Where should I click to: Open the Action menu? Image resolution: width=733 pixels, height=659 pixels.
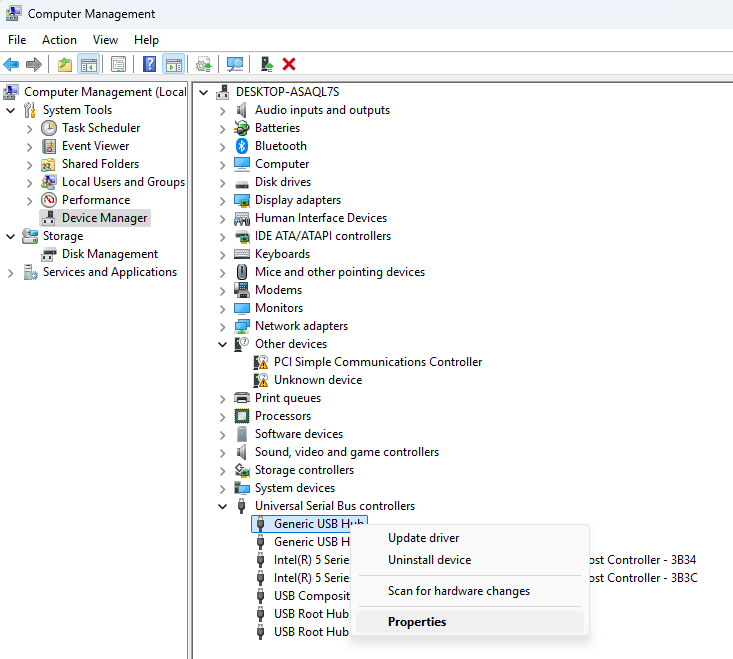pyautogui.click(x=59, y=40)
